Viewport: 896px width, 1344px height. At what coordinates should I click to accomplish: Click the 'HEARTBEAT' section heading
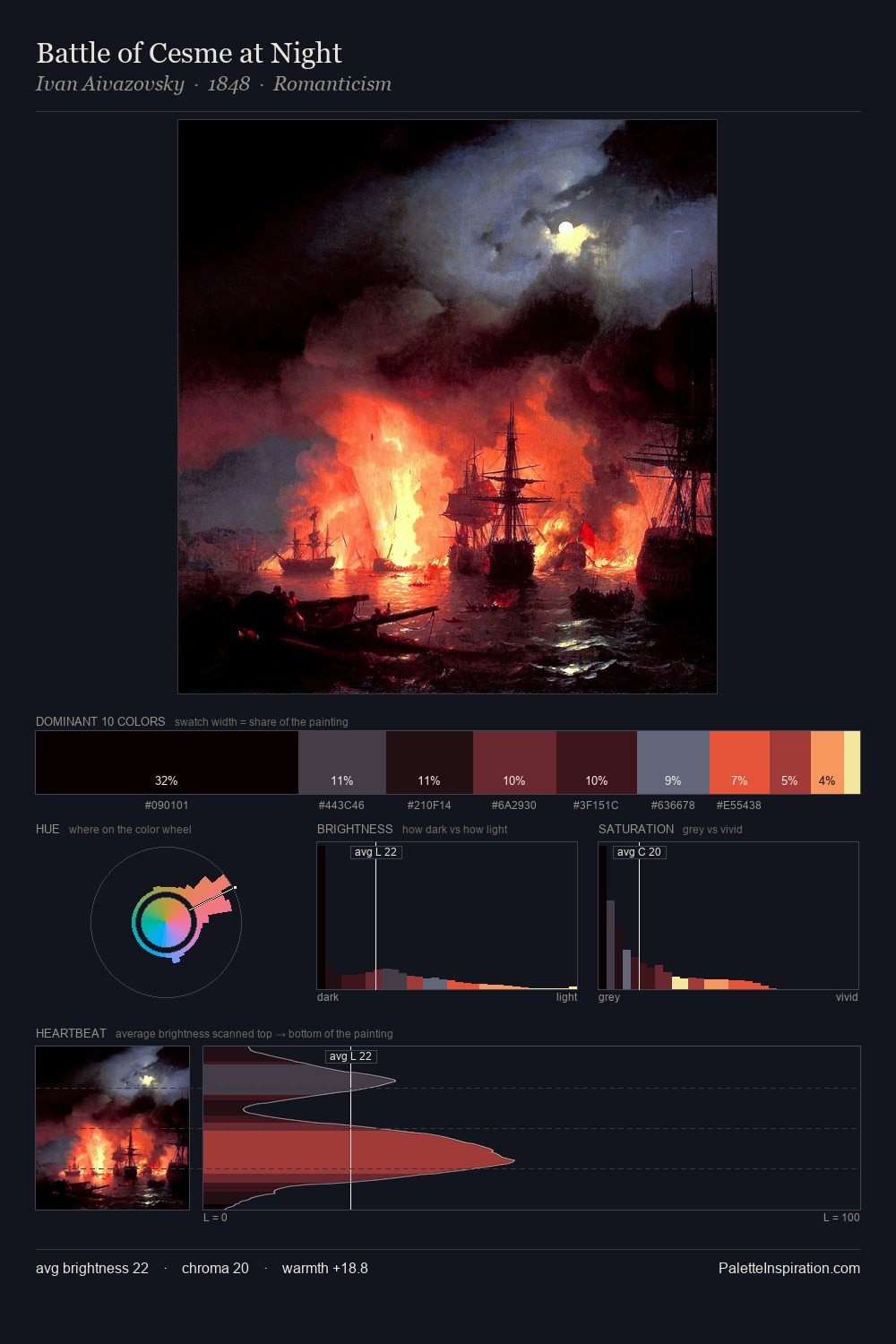71,1033
